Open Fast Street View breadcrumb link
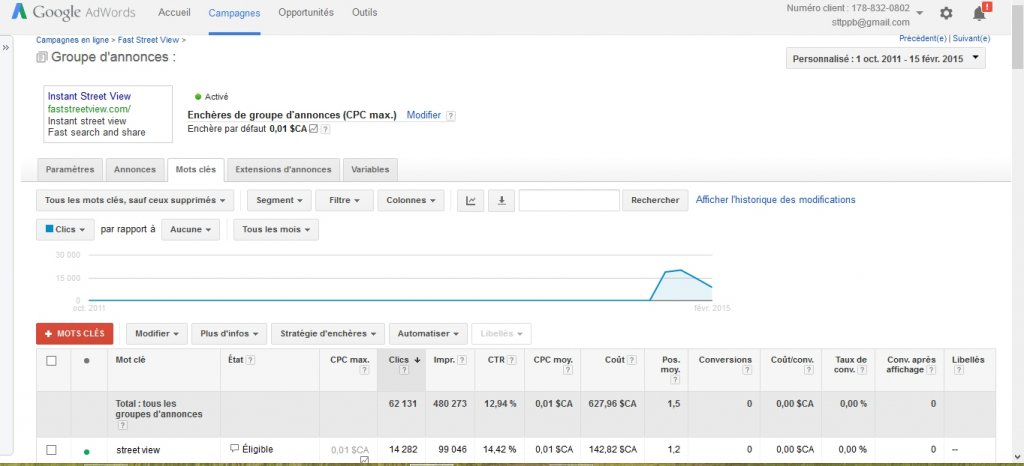Screen dimensions: 1024x466 click(148, 40)
